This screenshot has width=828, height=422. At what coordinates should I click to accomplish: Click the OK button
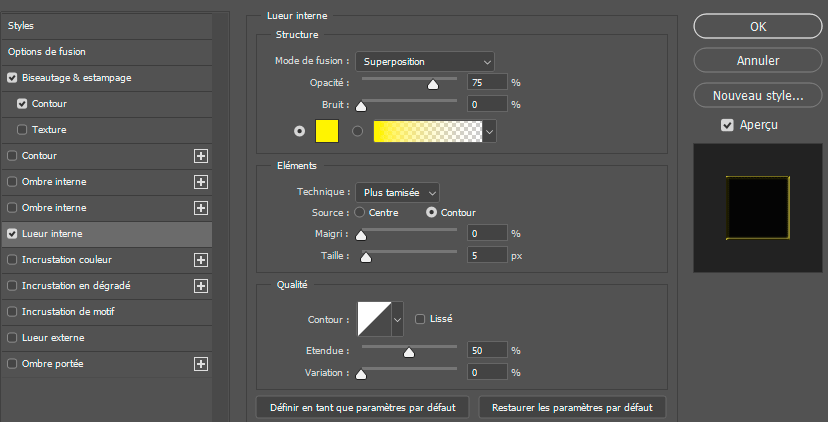(757, 26)
